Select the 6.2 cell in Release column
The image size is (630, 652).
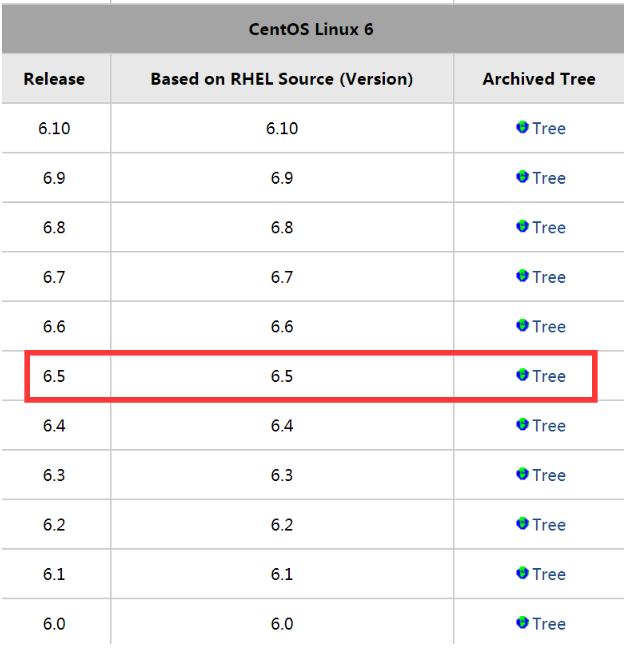[x=54, y=525]
